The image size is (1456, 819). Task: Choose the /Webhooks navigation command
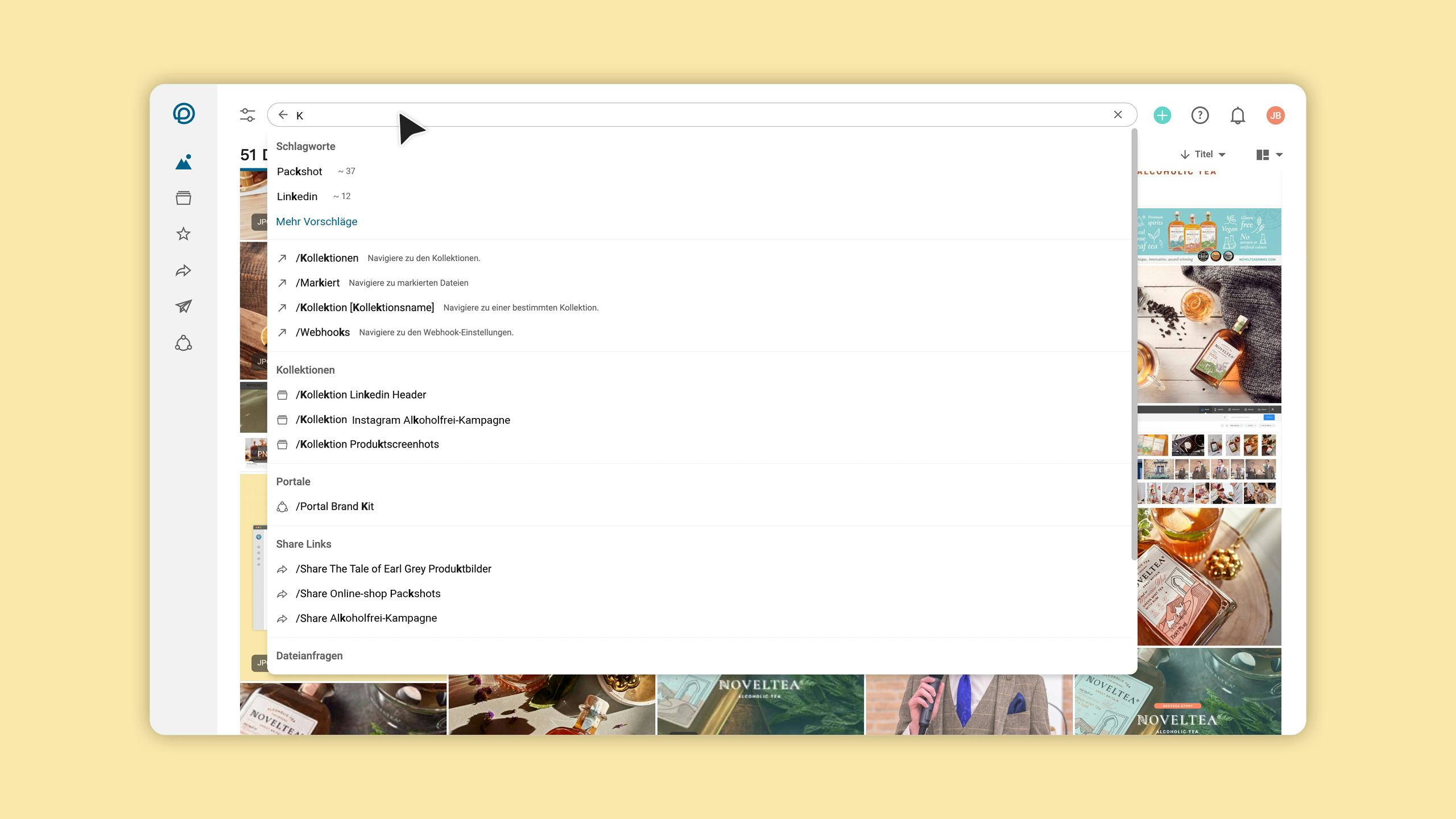click(x=322, y=332)
